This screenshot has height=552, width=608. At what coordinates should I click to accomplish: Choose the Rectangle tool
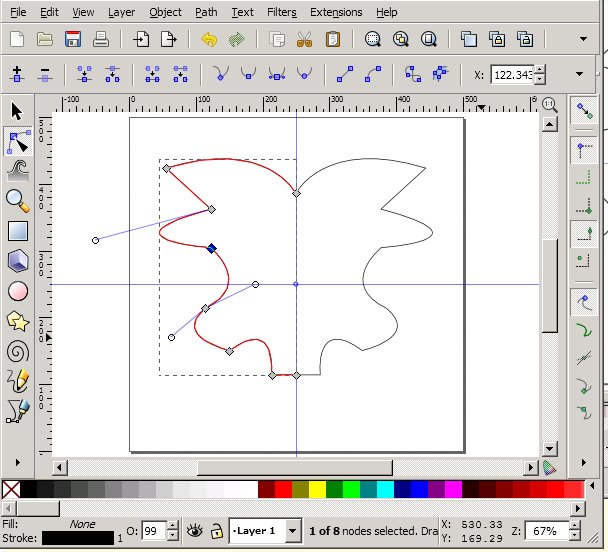click(x=17, y=231)
